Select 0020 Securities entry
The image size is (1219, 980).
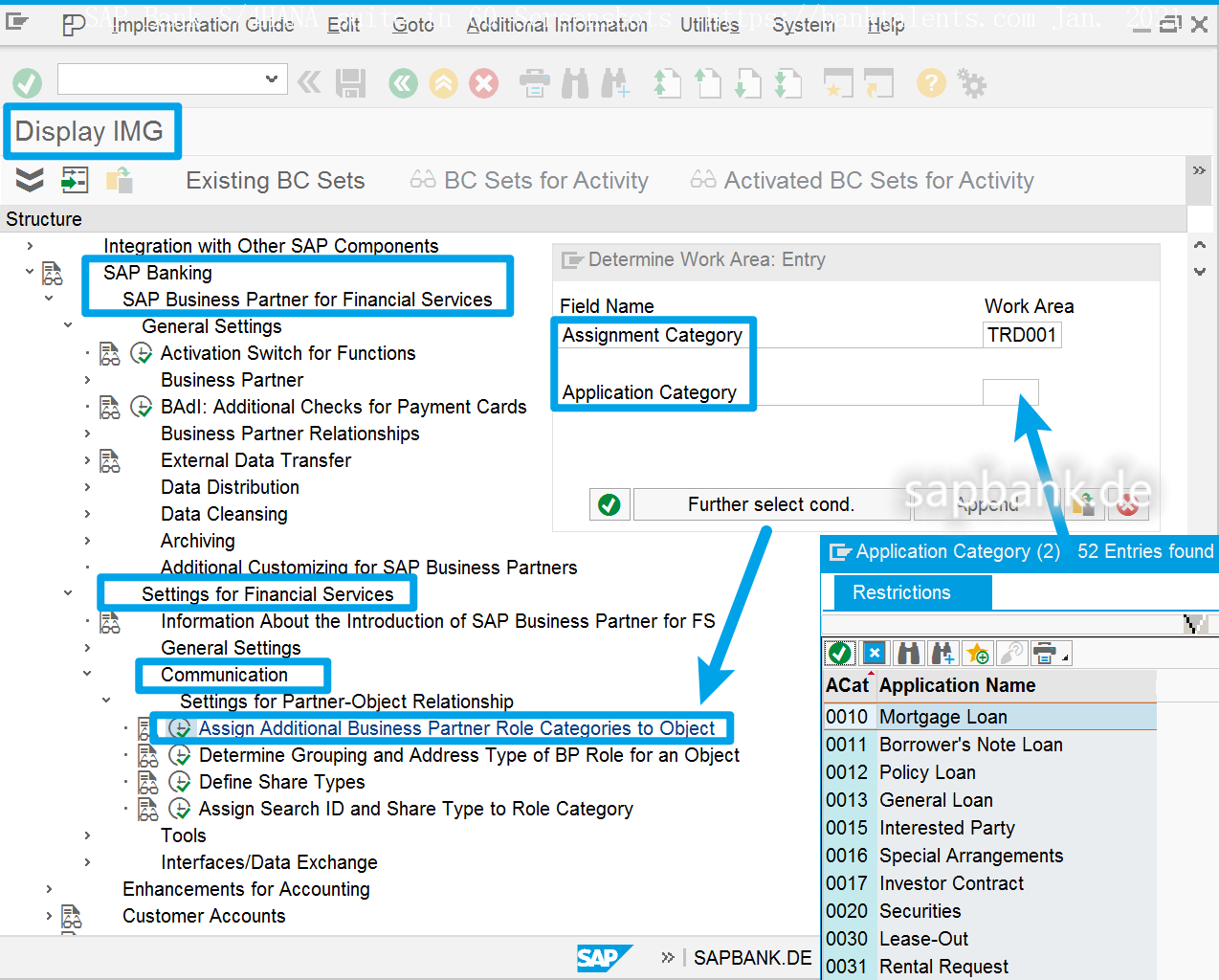click(x=990, y=911)
